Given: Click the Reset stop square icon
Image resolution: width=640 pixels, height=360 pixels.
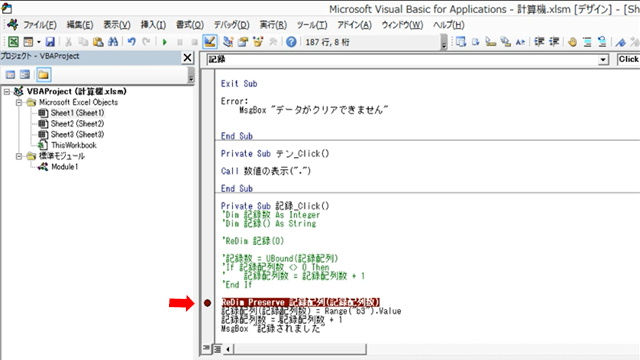Looking at the screenshot, I should 194,42.
